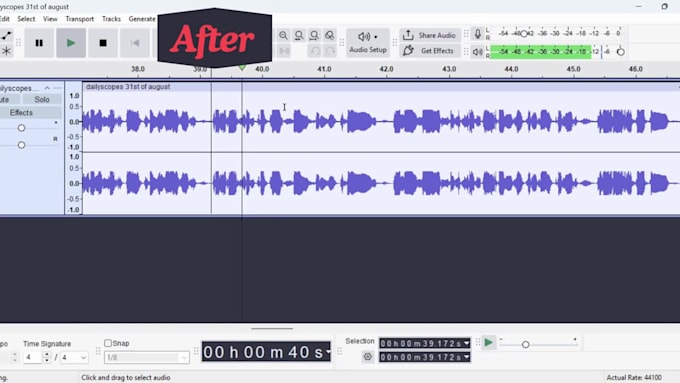Click the Actual Rate: 44100 status text

point(634,377)
